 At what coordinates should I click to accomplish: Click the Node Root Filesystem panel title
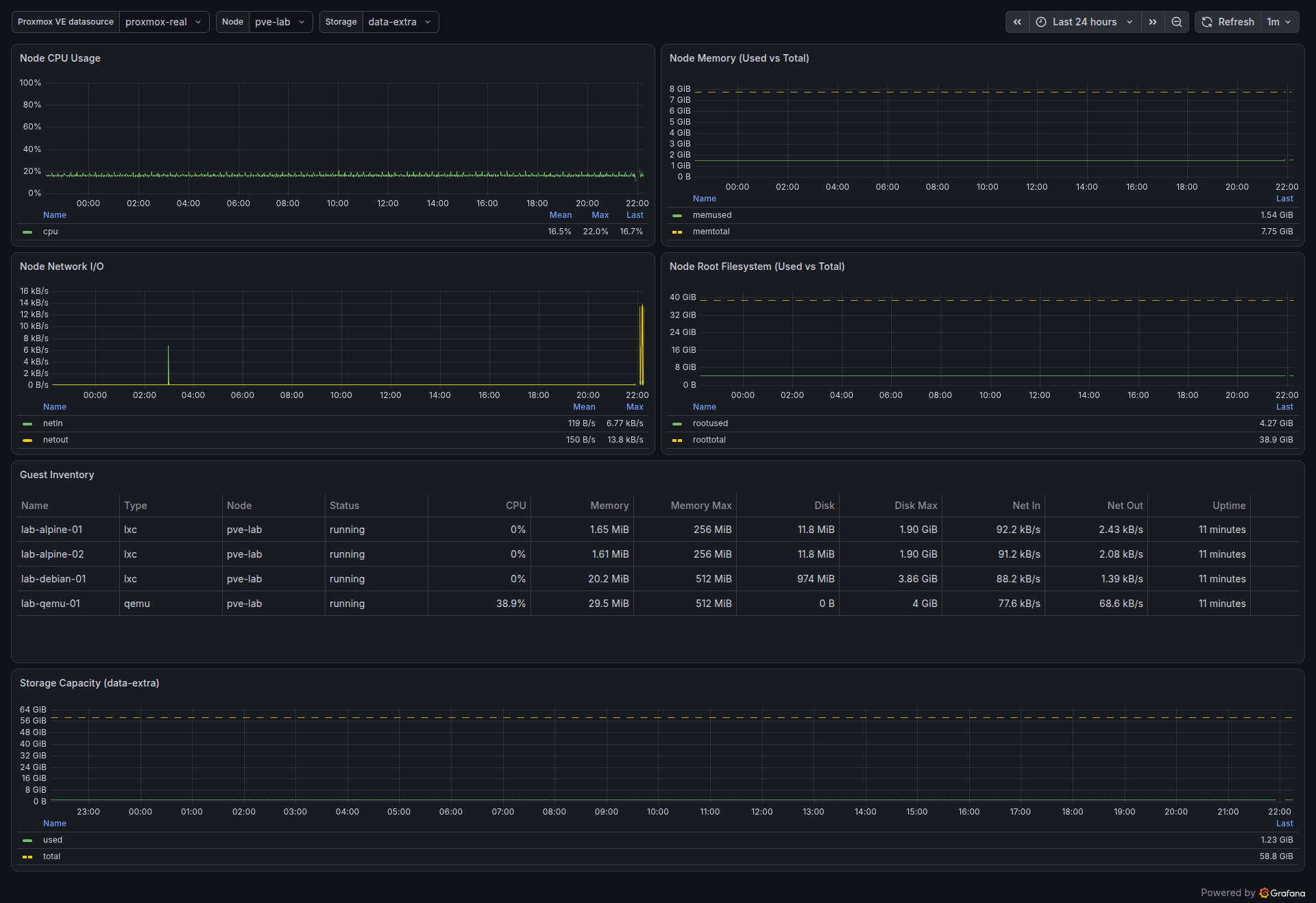[757, 267]
